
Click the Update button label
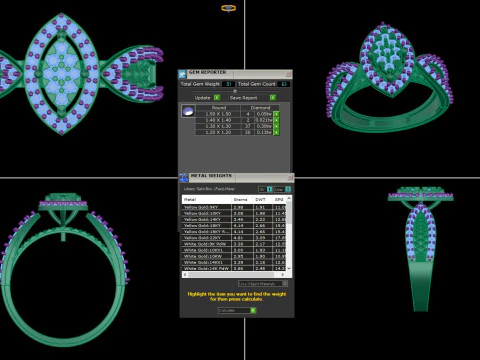[x=202, y=98]
